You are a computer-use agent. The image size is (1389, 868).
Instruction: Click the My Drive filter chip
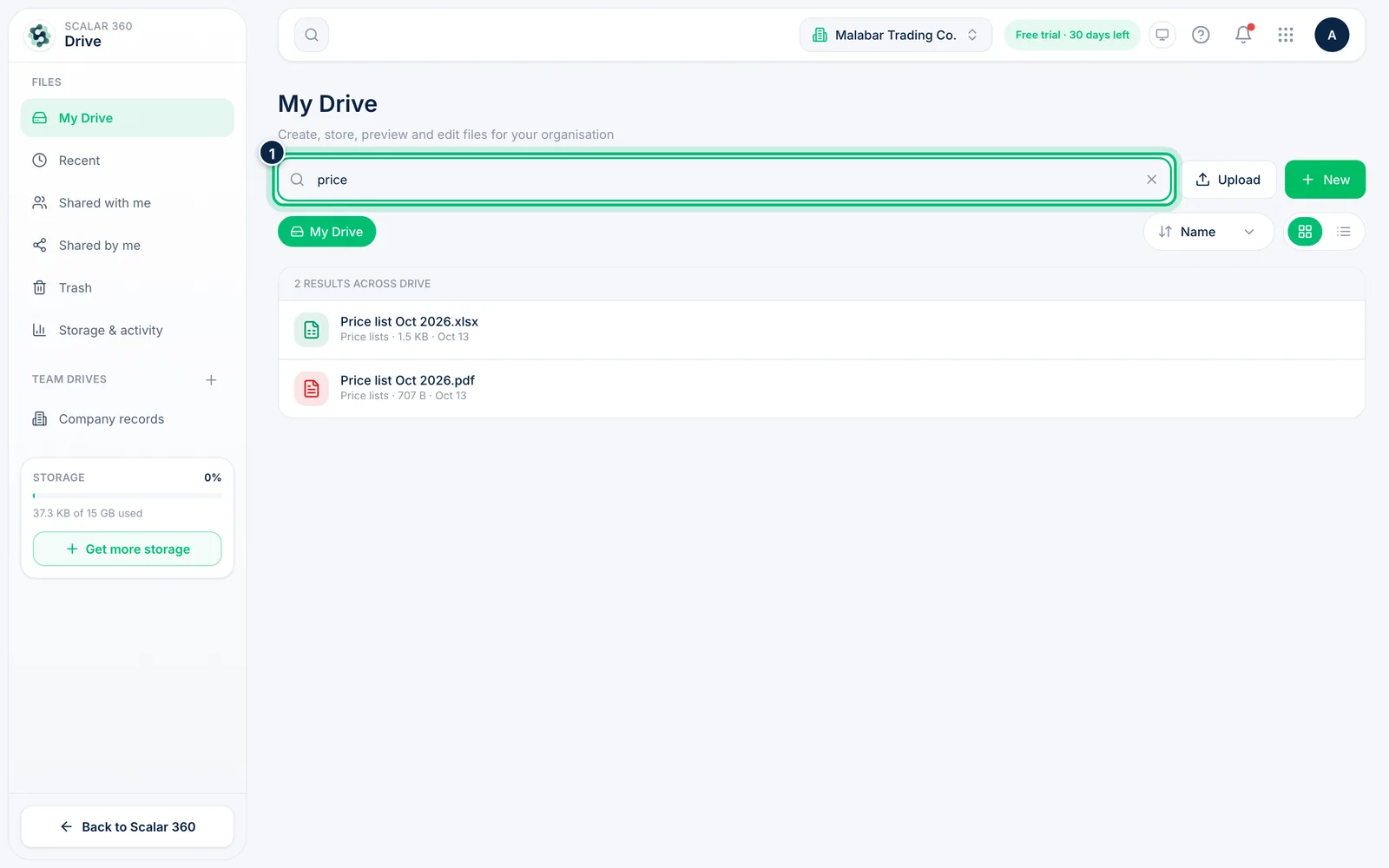tap(326, 232)
